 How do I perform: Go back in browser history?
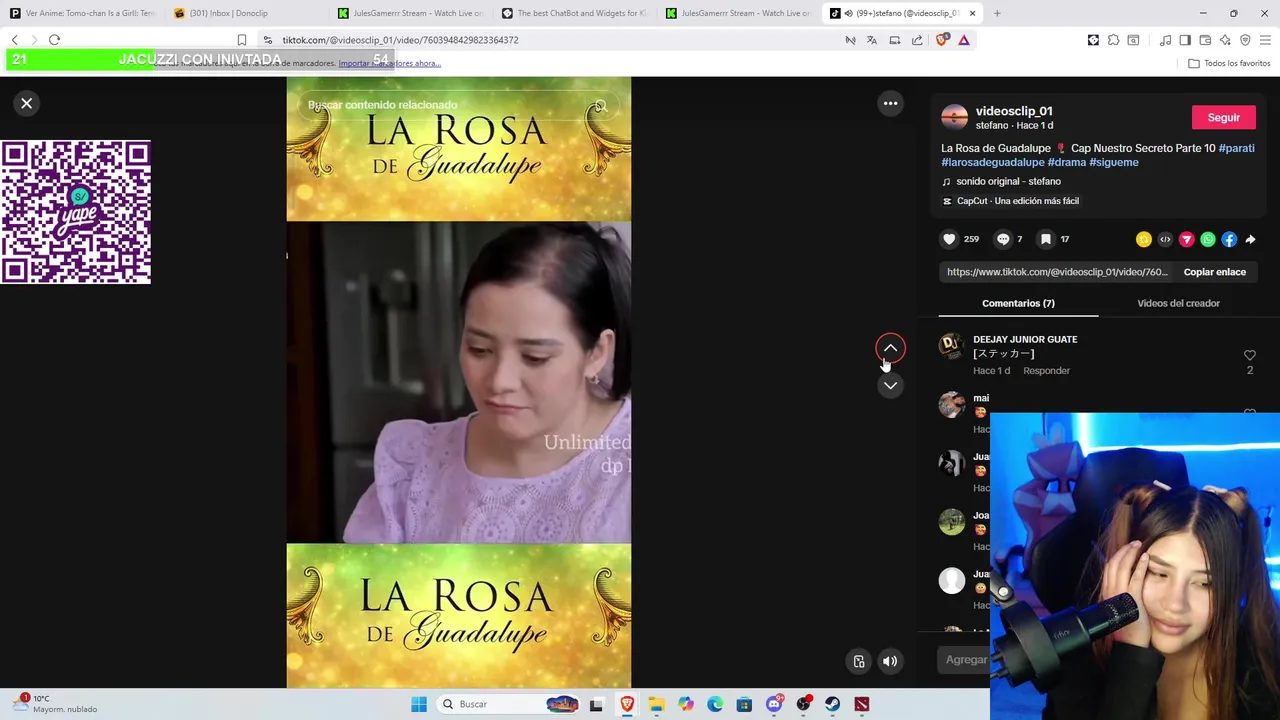pyautogui.click(x=15, y=40)
